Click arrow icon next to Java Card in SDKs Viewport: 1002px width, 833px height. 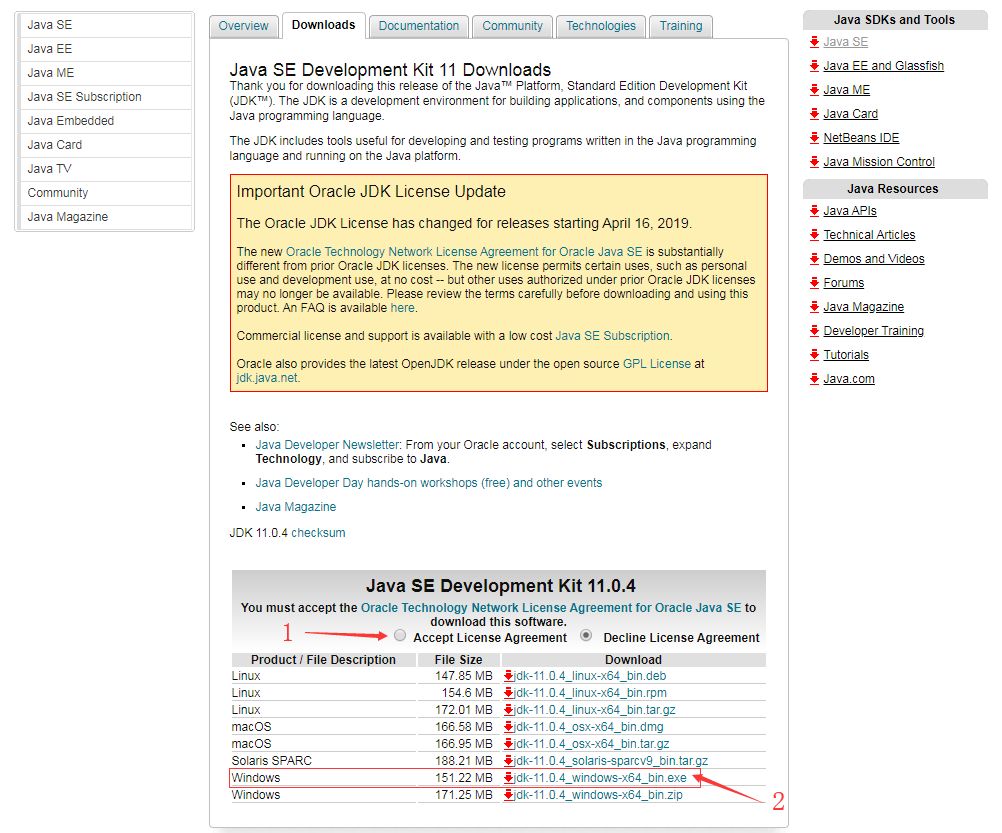(x=814, y=114)
